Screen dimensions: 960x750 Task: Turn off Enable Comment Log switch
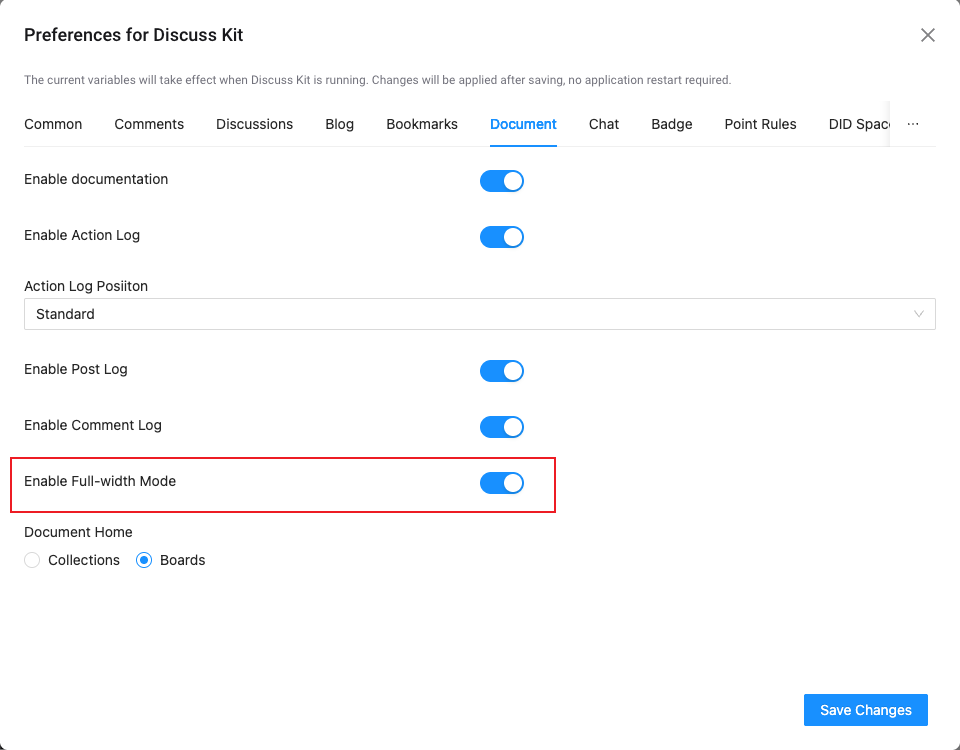(x=502, y=427)
